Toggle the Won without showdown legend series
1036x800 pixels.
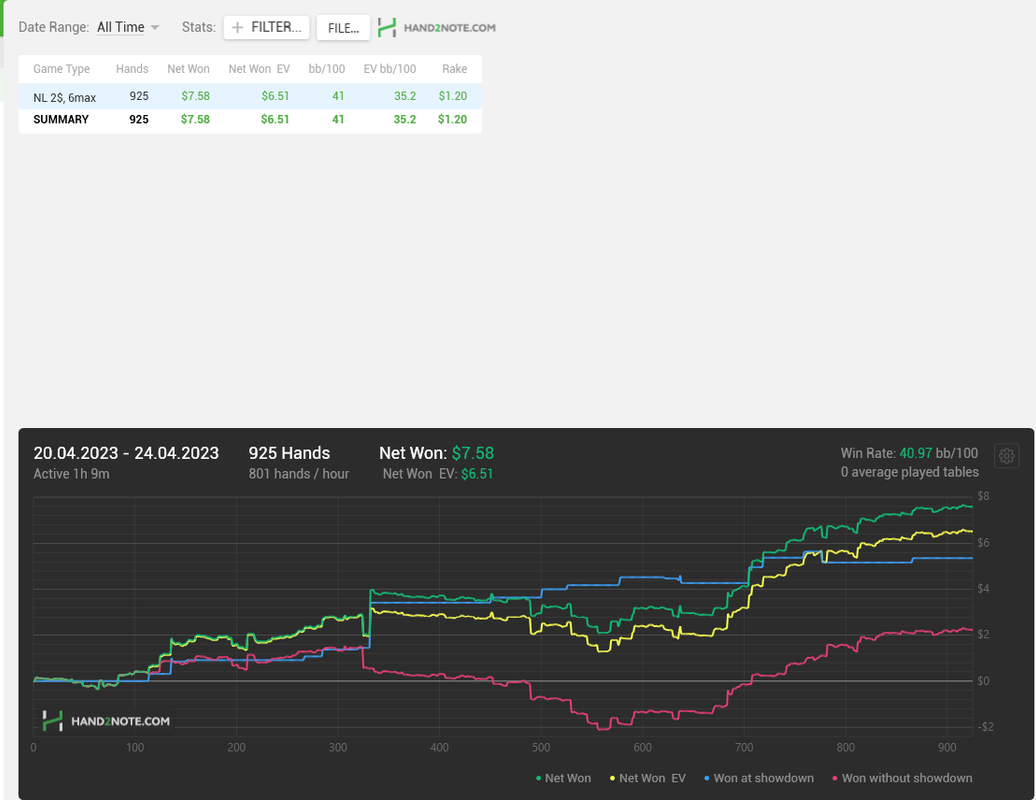pyautogui.click(x=902, y=778)
